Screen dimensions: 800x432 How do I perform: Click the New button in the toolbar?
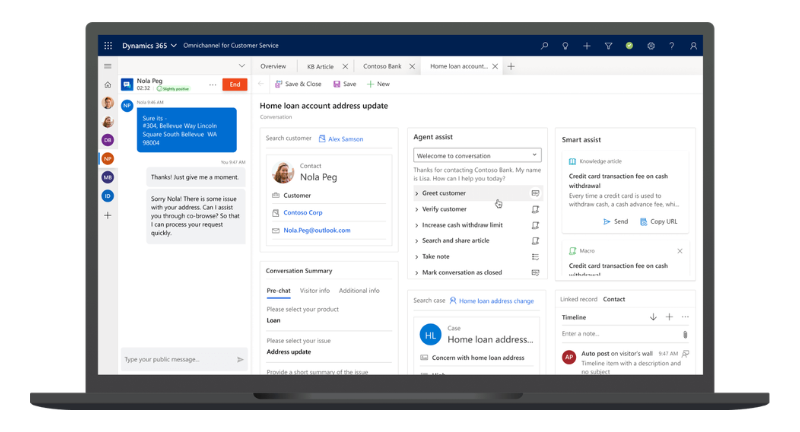coord(378,84)
